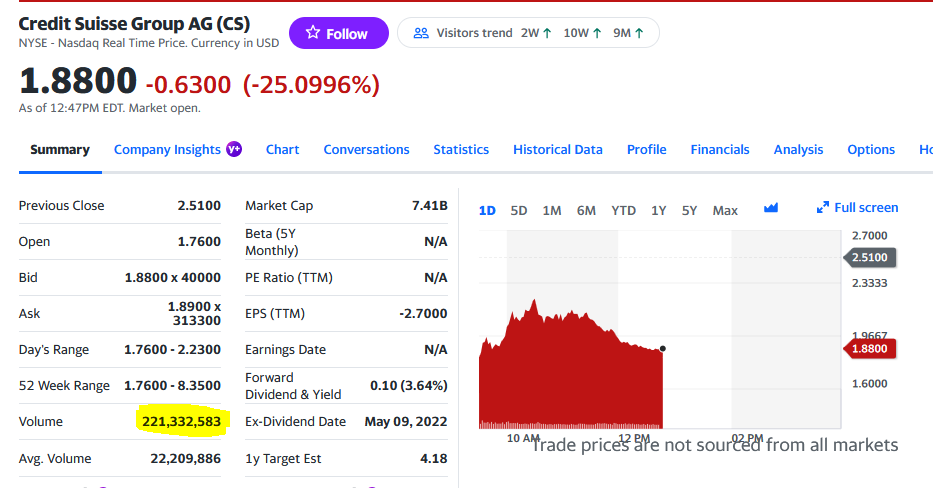This screenshot has height=488, width=933.
Task: Open the Historical Data tab
Action: (x=558, y=150)
